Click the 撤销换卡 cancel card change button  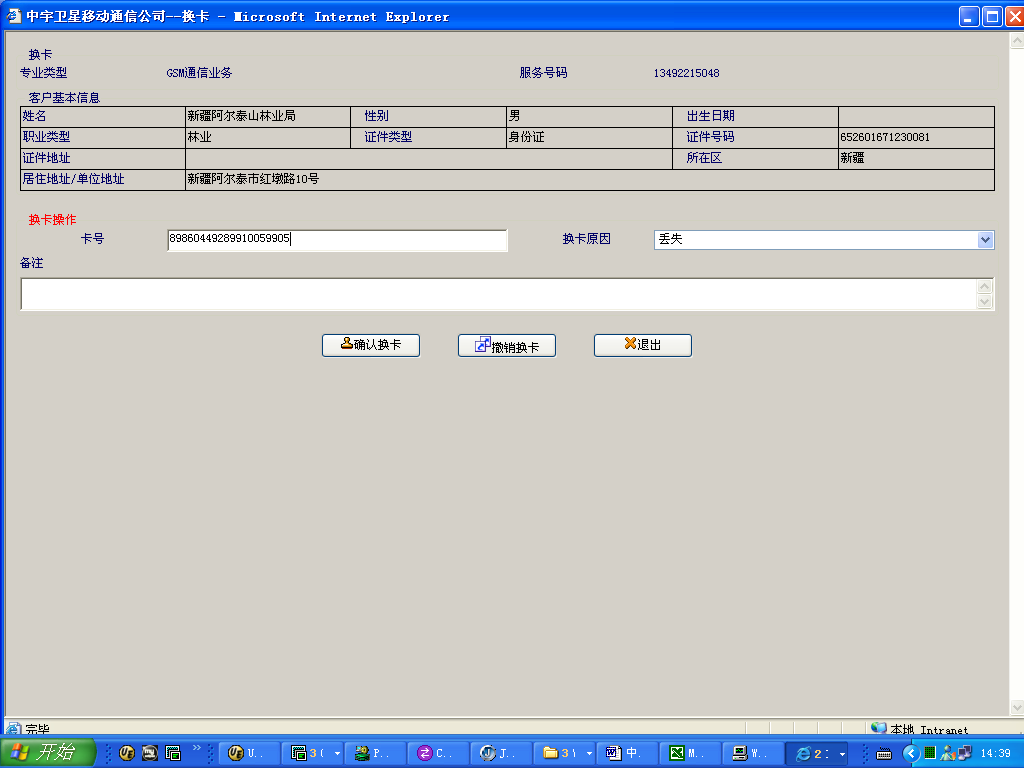[506, 346]
